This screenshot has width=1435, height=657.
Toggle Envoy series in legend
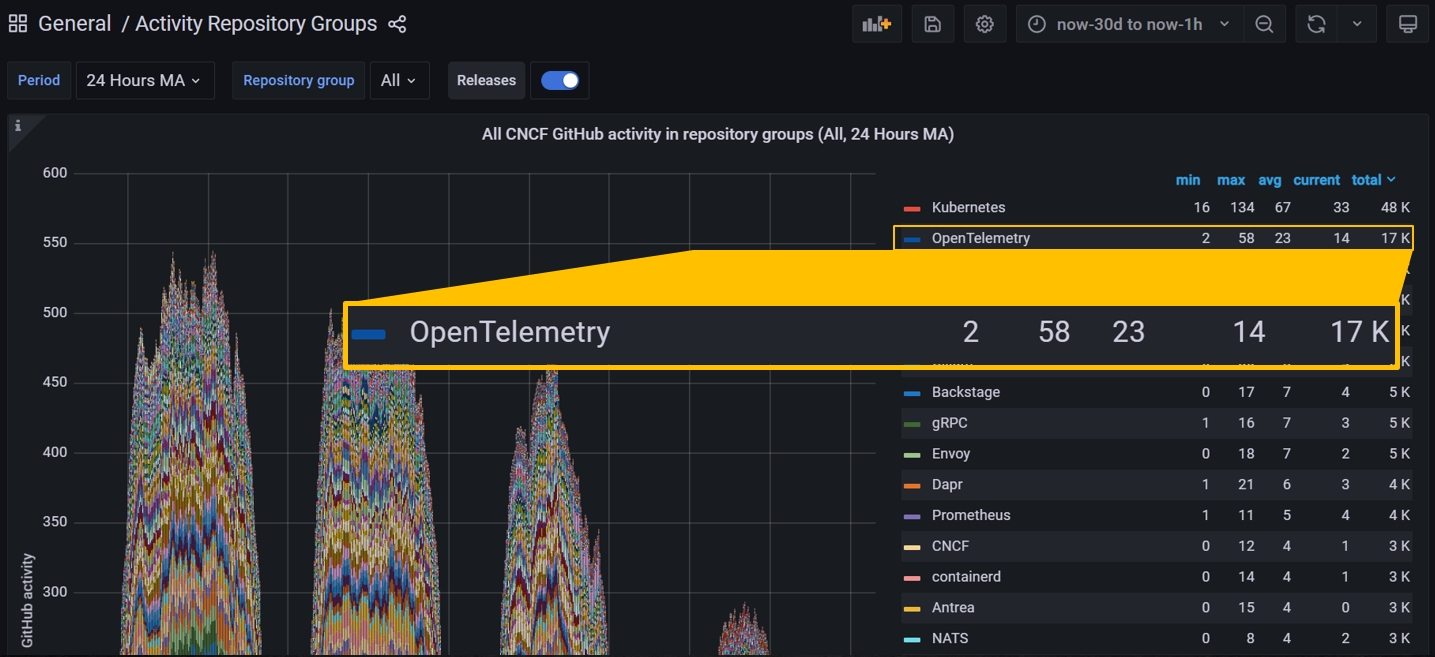(951, 453)
